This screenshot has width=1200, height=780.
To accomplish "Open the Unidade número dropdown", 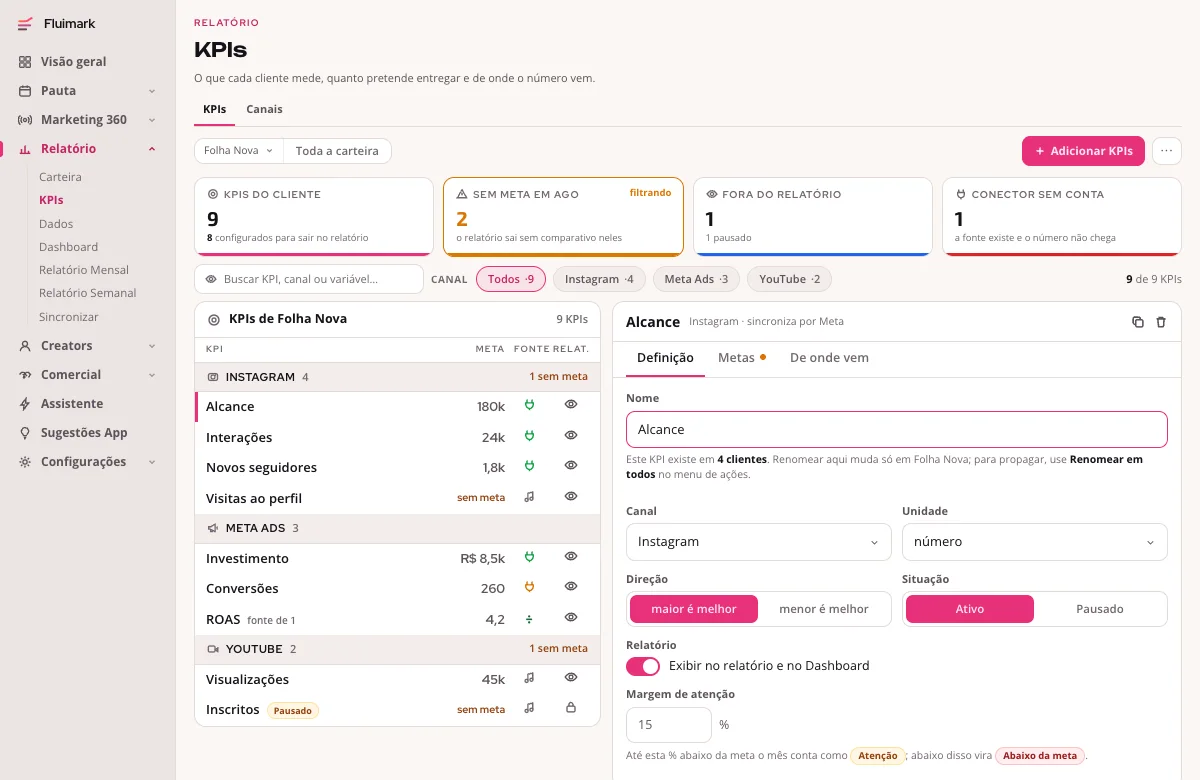I will pos(1034,542).
